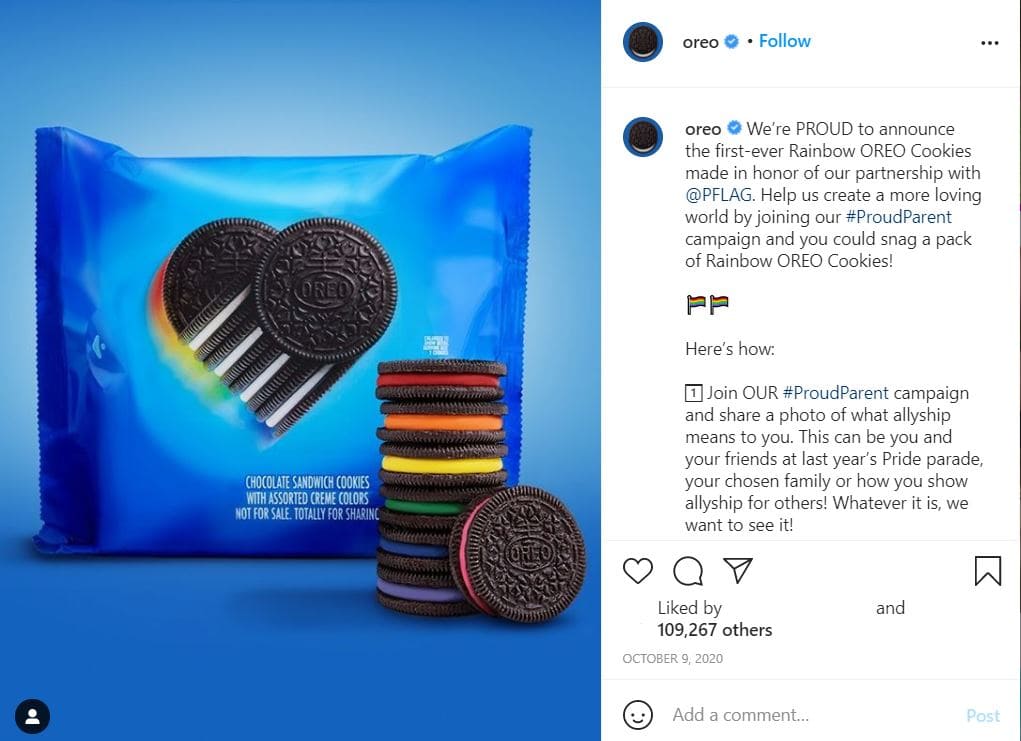Show tagged accounts via person icon
Screen dimensions: 1021x741
coord(33,716)
